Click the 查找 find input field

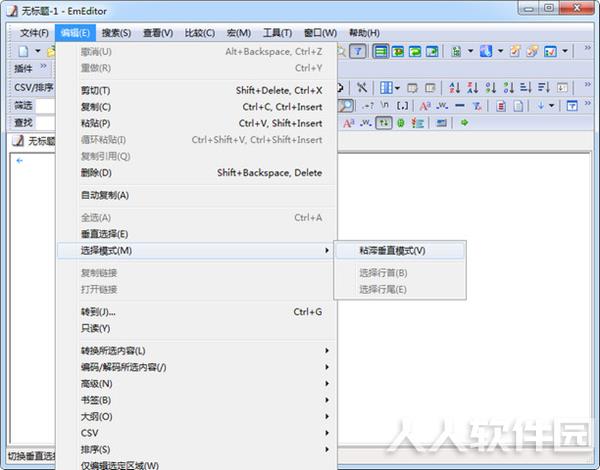click(46, 123)
